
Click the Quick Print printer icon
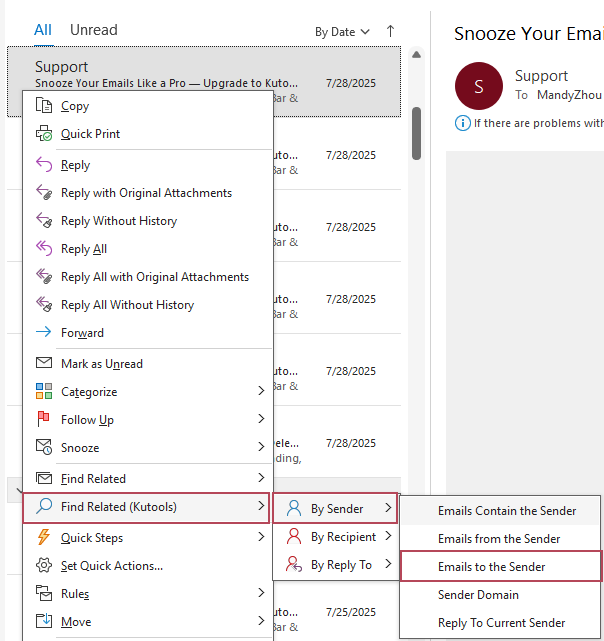coord(44,133)
